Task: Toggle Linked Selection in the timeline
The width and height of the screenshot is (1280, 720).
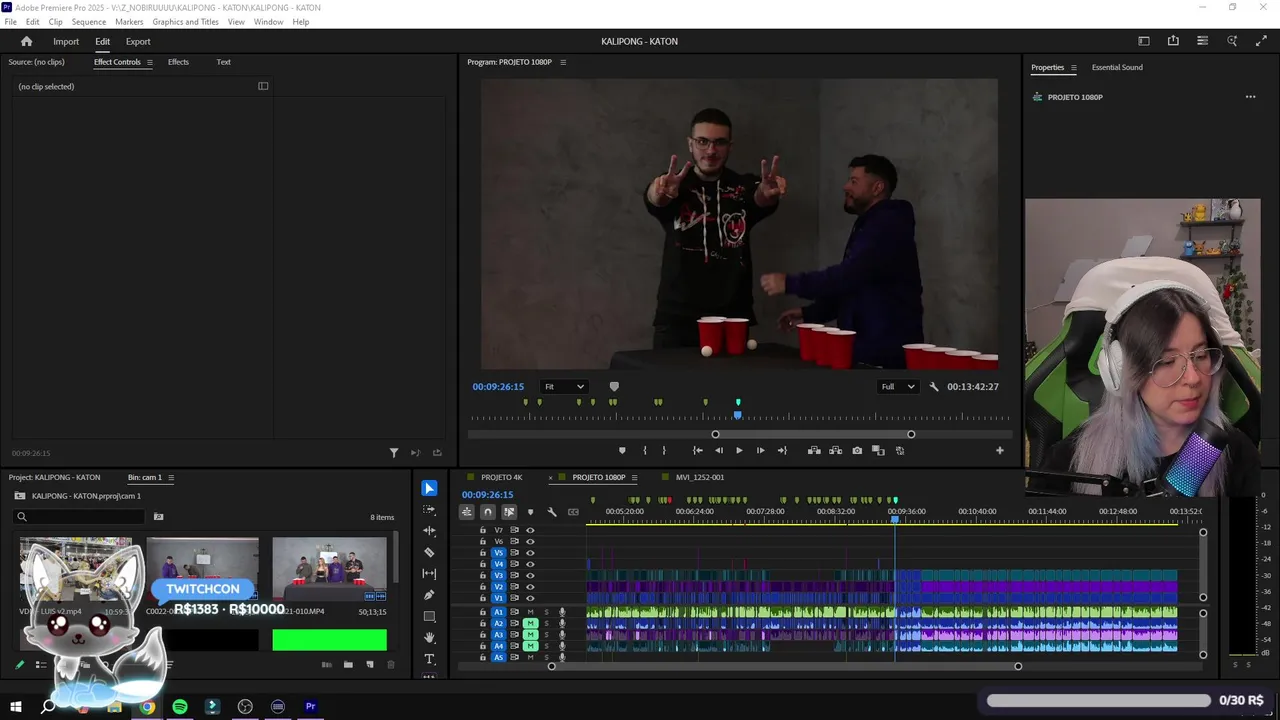Action: tap(509, 512)
